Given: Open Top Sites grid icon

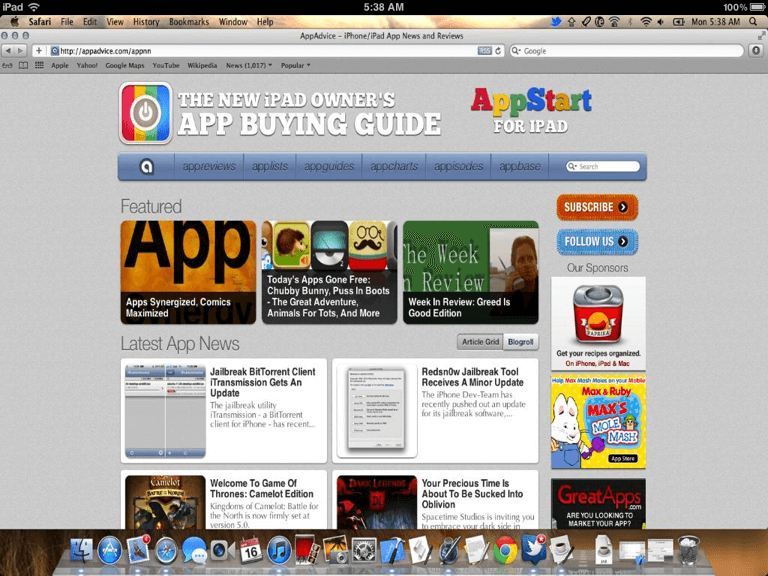Looking at the screenshot, I should (39, 65).
